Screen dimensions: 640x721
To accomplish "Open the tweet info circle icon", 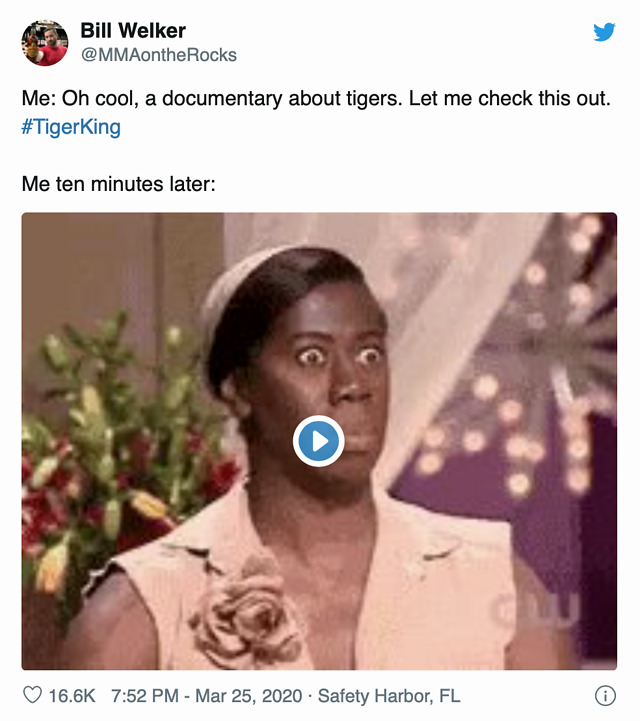I will click(605, 696).
